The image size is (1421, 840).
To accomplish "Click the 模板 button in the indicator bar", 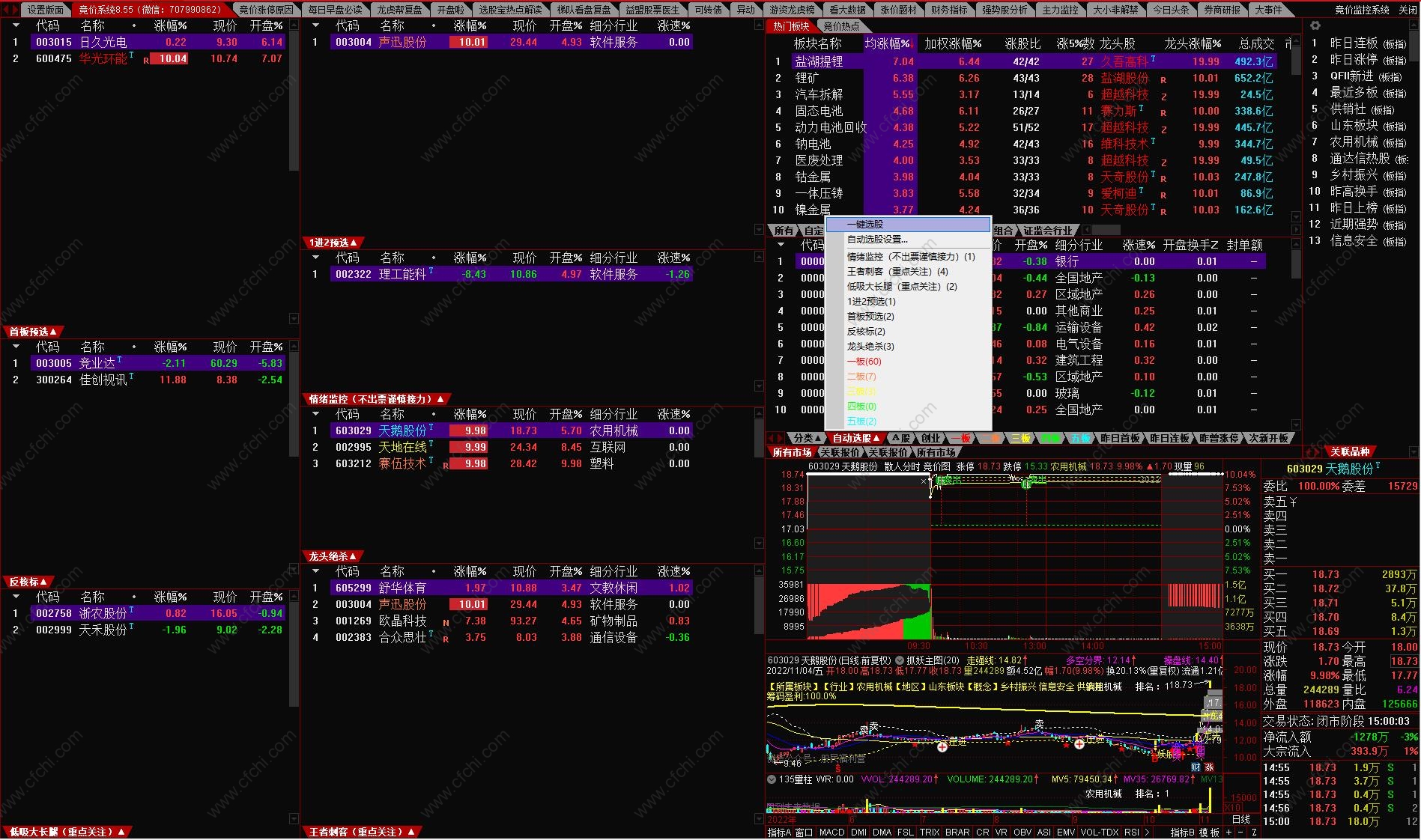I will [x=1209, y=832].
